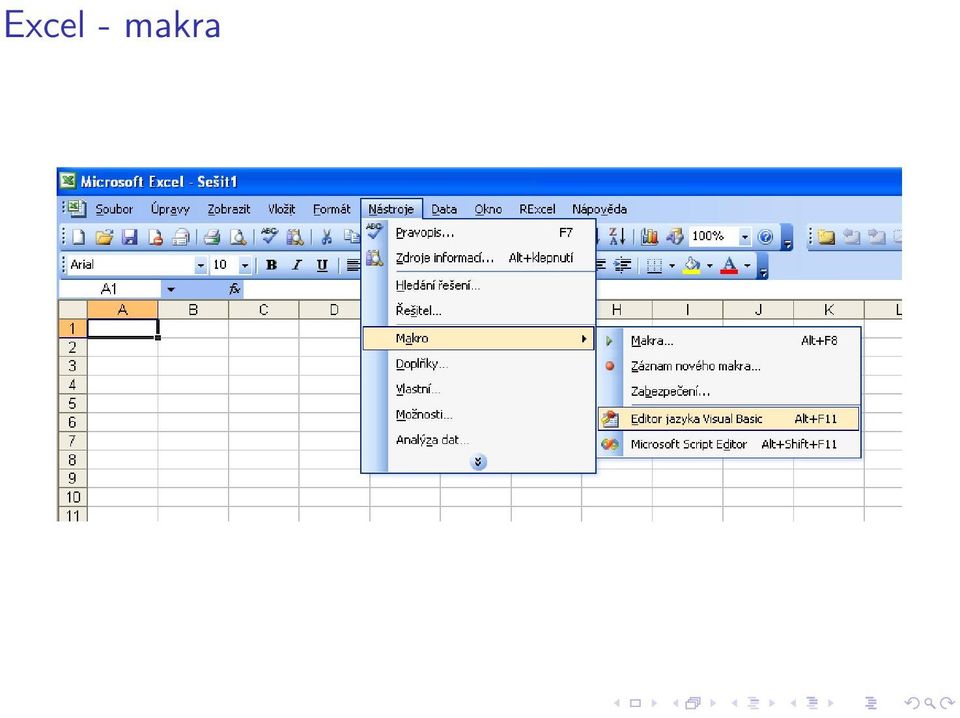This screenshot has width=960, height=718.
Task: Open the Soubor menu
Action: [x=114, y=209]
